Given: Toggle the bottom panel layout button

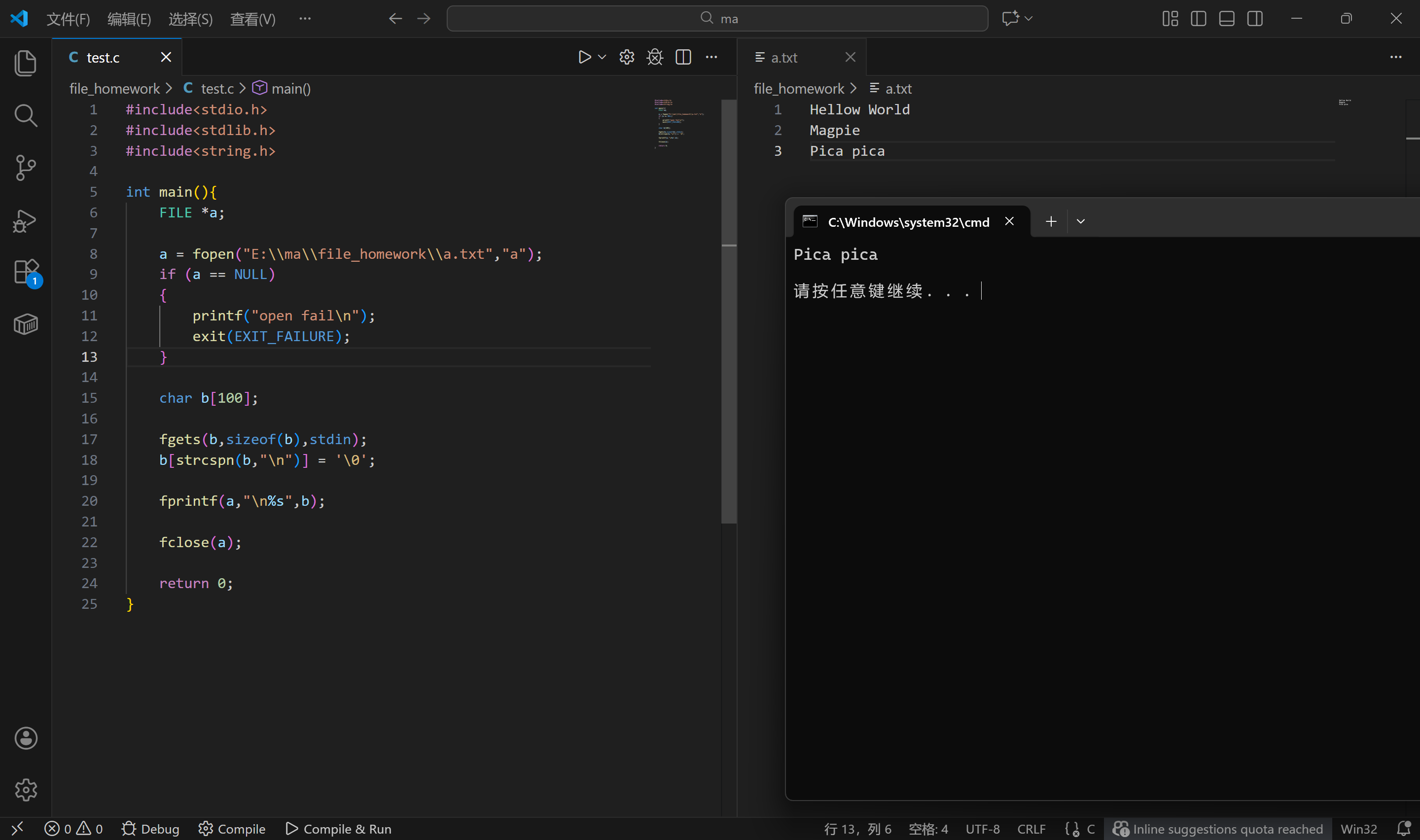Looking at the screenshot, I should pyautogui.click(x=1226, y=19).
